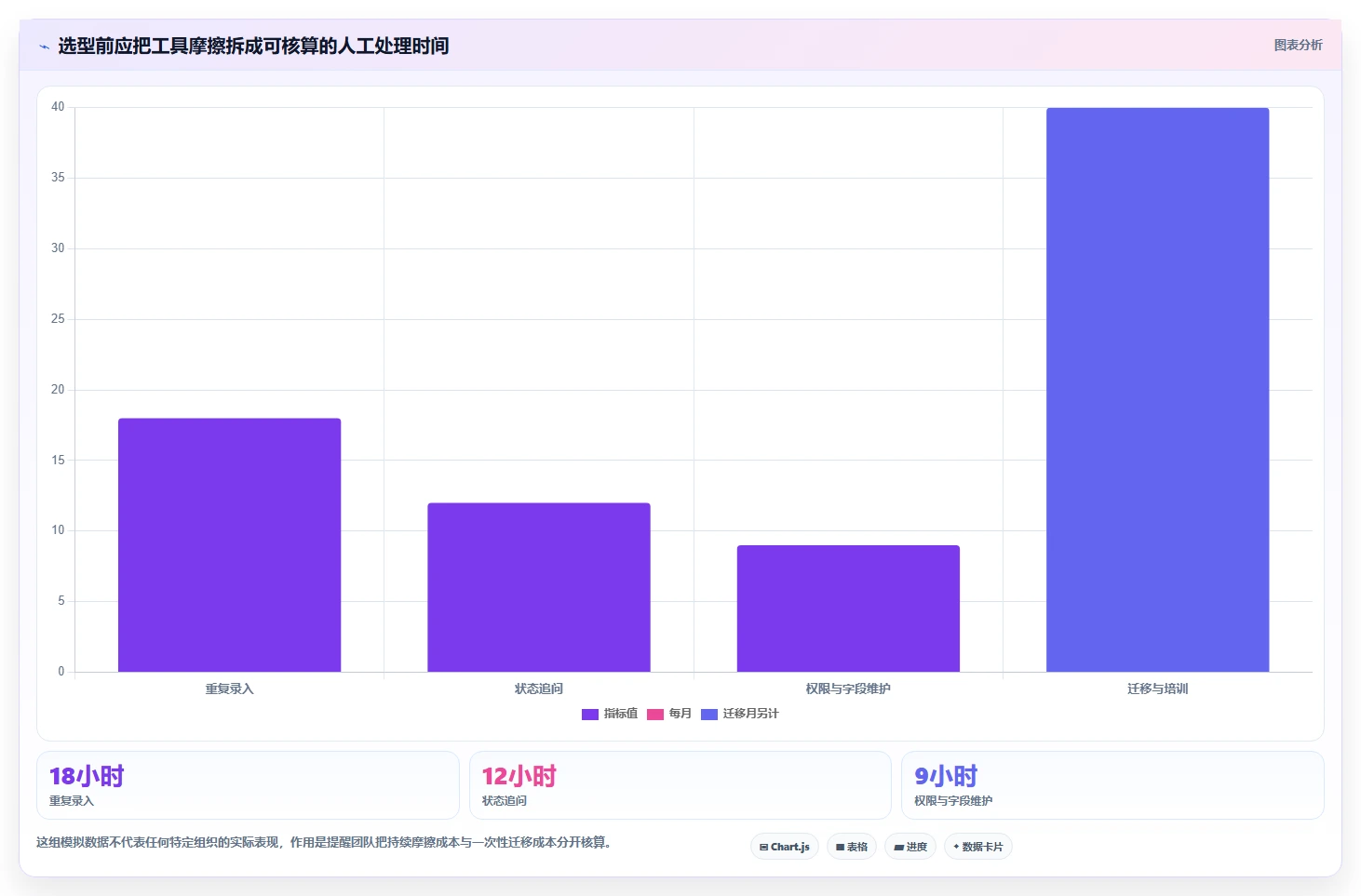
Task: Select the Chart.js chip
Action: pyautogui.click(x=785, y=847)
